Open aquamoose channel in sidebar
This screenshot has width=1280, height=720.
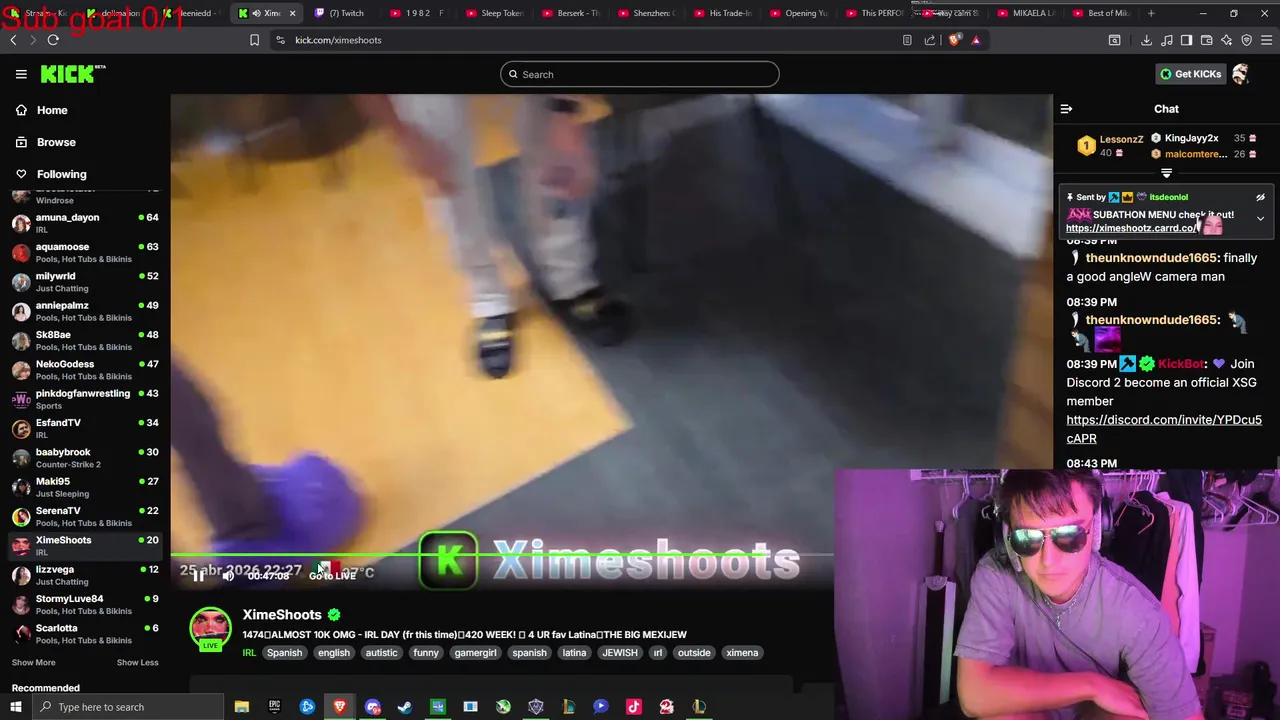(85, 252)
